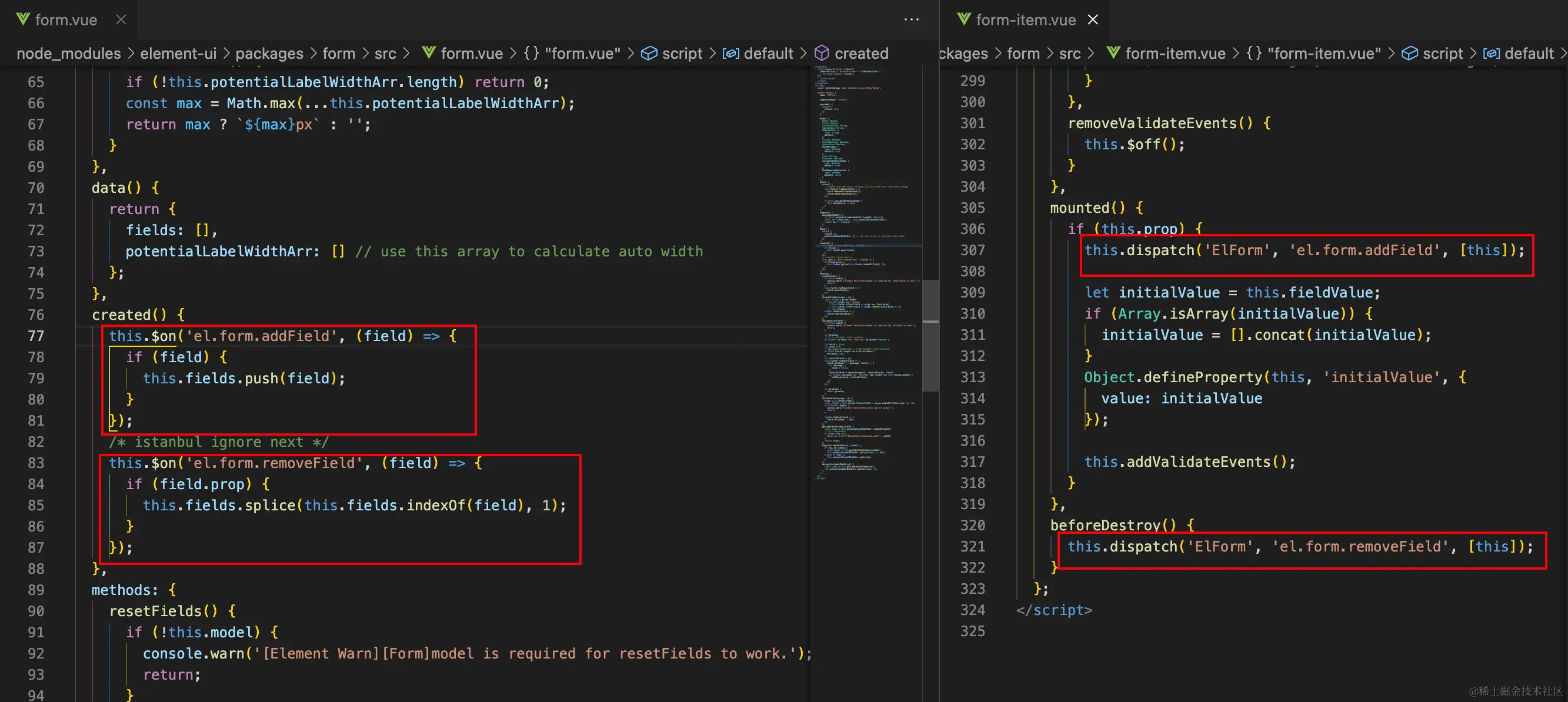Click the variable icon beside left default breadcrumb

731,54
